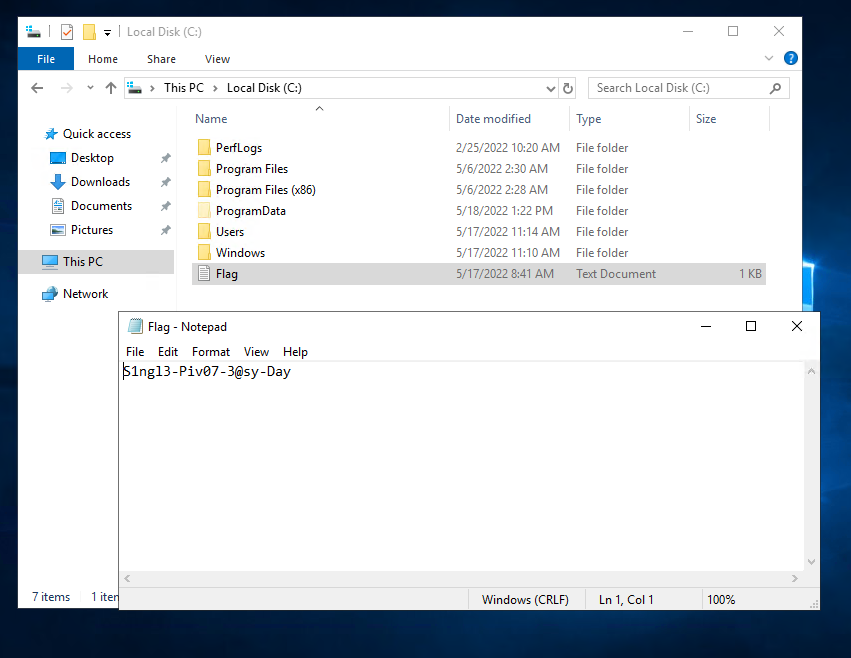
Task: Click the pin icon next to Pictures
Action: click(x=166, y=230)
